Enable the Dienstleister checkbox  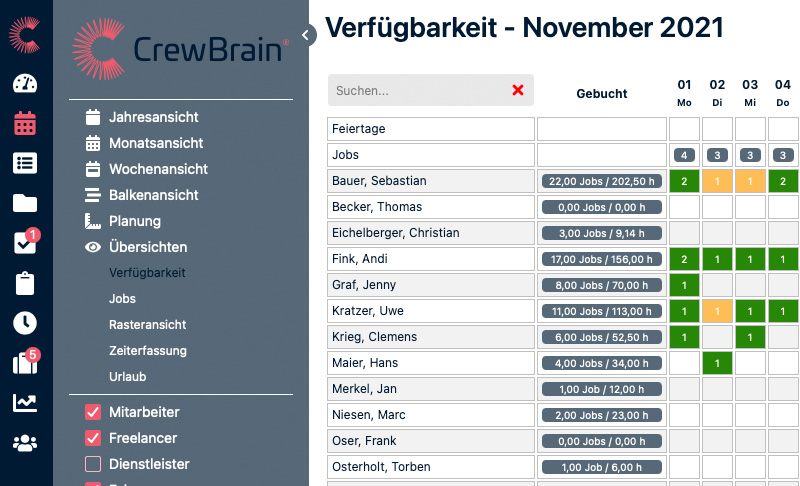pos(93,464)
